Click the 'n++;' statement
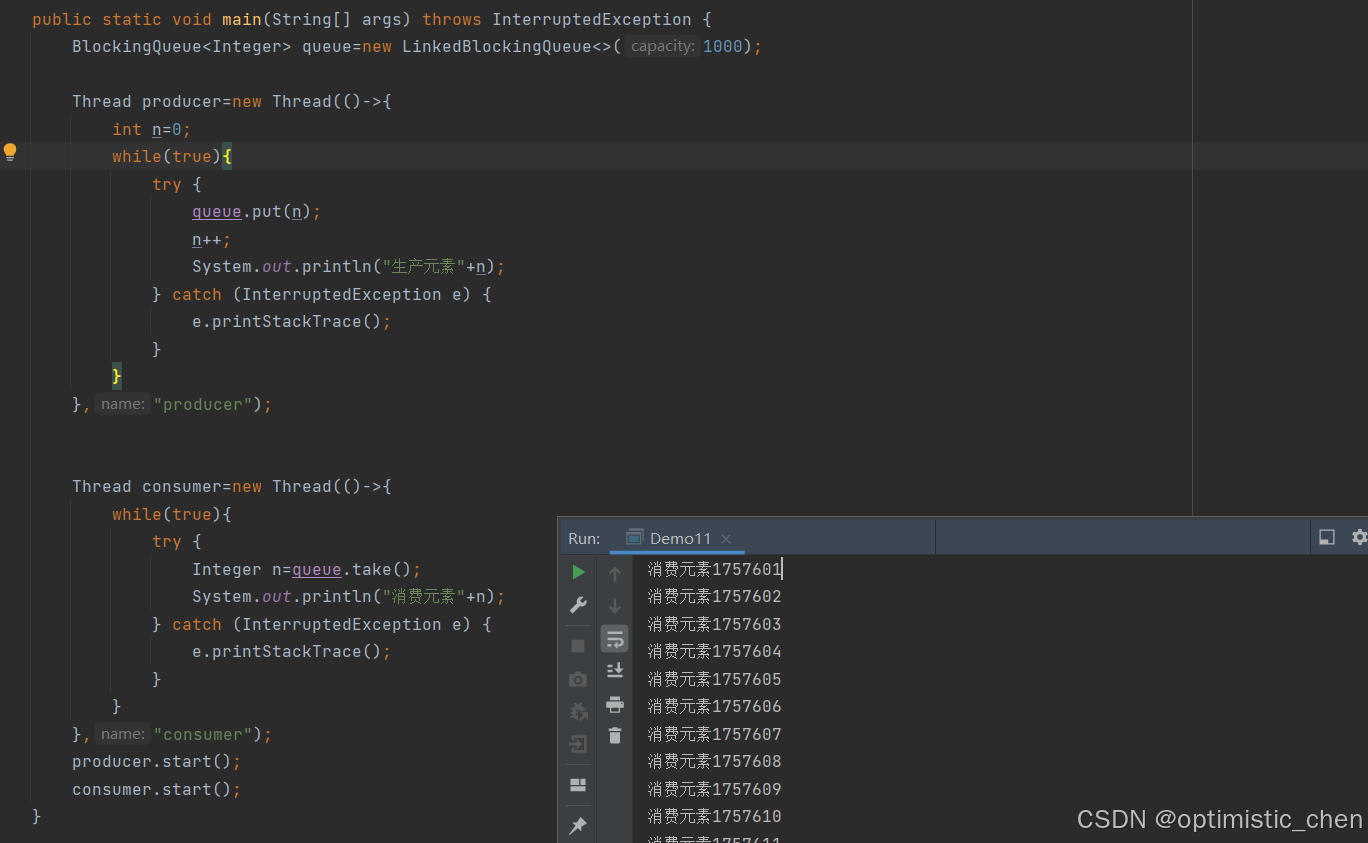Image resolution: width=1368 pixels, height=843 pixels. [x=211, y=239]
